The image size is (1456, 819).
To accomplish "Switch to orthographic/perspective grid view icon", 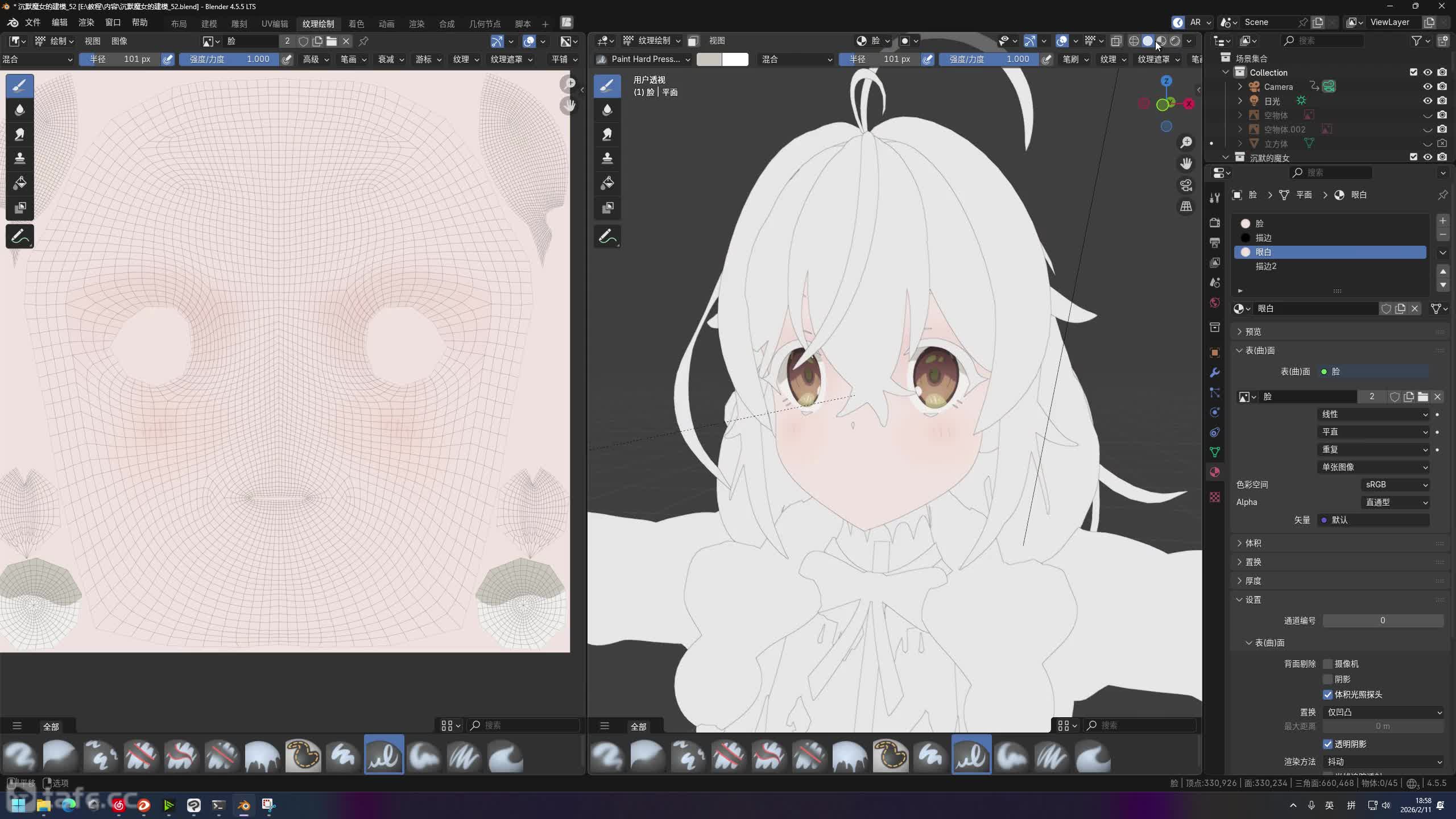I will [x=1186, y=206].
